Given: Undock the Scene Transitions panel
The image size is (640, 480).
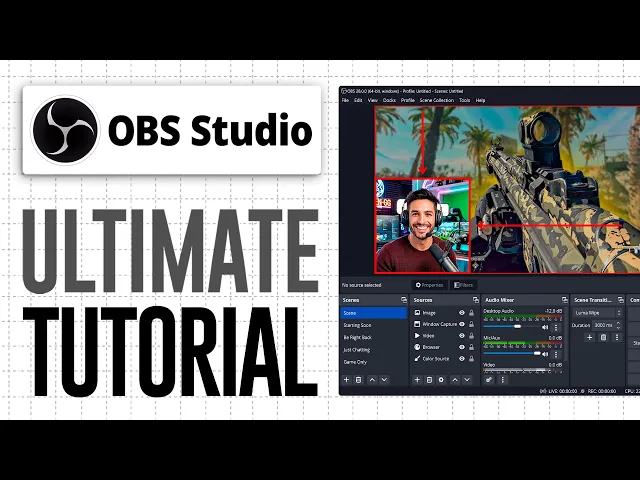Looking at the screenshot, I should click(x=620, y=300).
